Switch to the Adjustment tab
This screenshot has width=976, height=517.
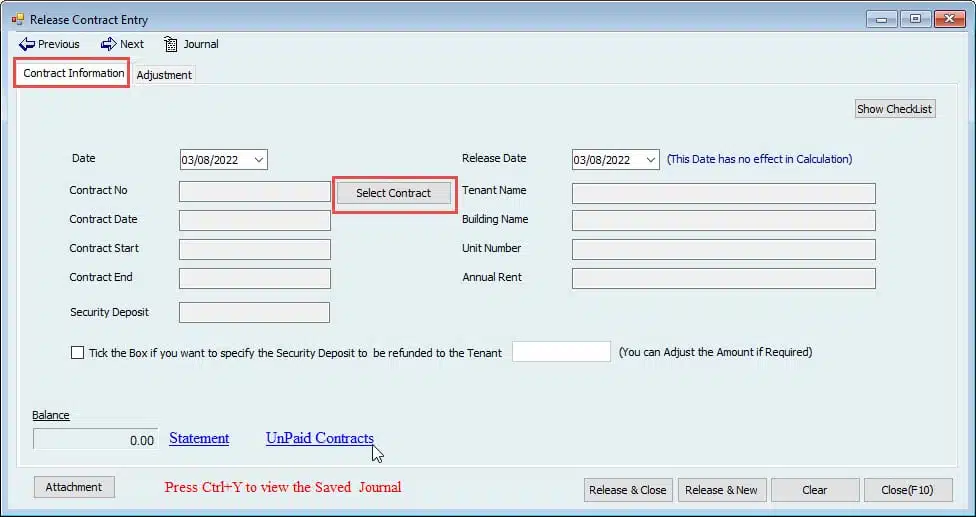(164, 75)
